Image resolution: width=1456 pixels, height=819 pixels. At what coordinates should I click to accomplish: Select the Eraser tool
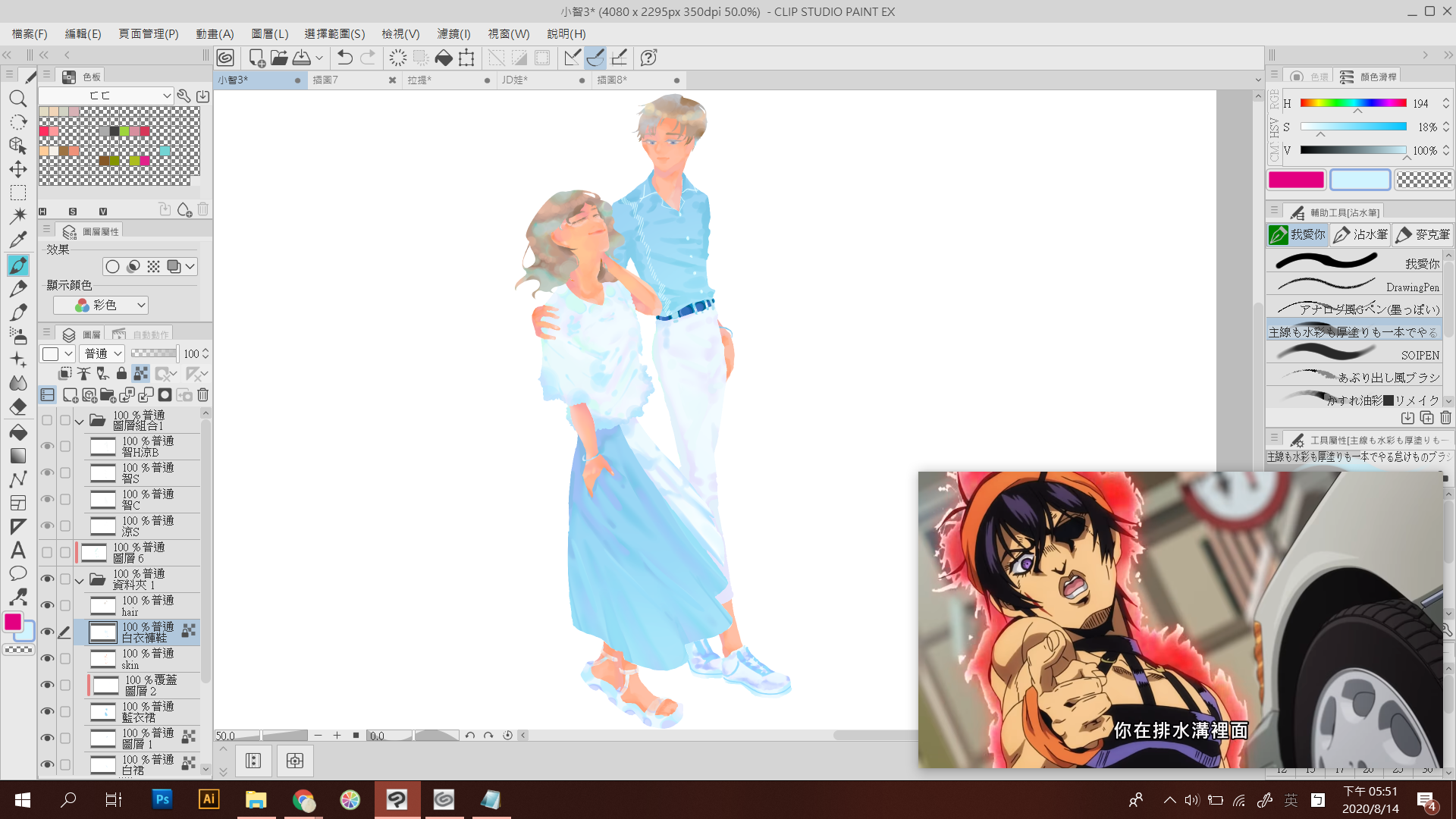click(x=18, y=406)
